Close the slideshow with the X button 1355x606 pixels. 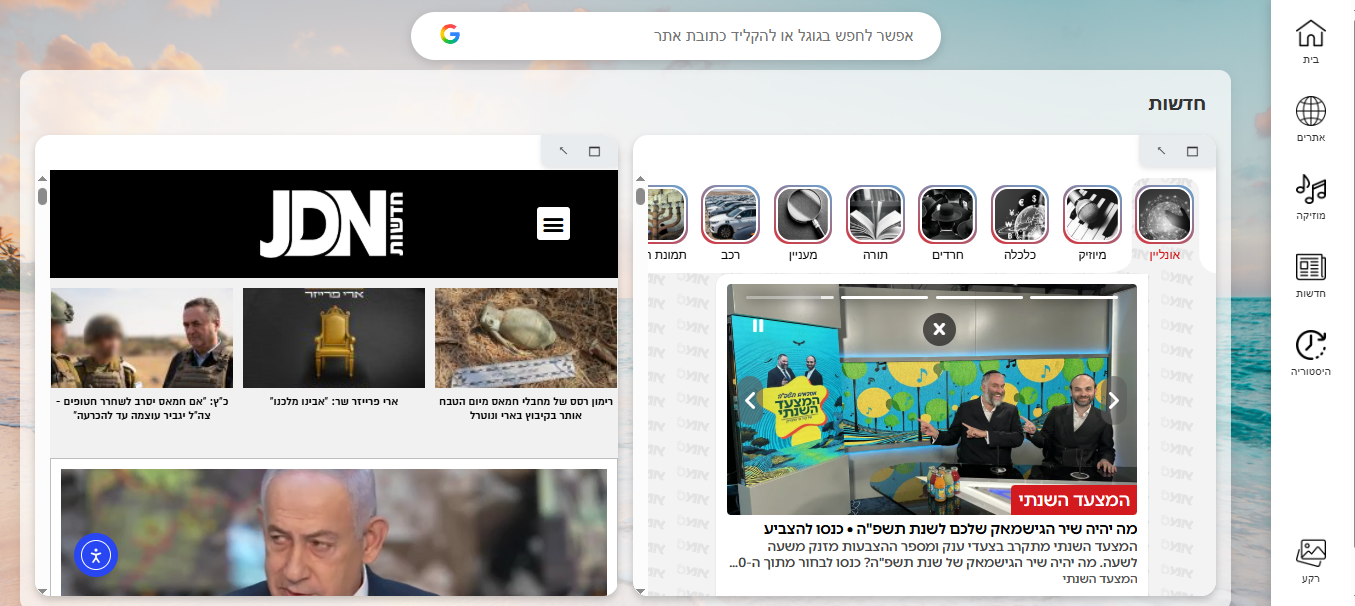tap(939, 329)
